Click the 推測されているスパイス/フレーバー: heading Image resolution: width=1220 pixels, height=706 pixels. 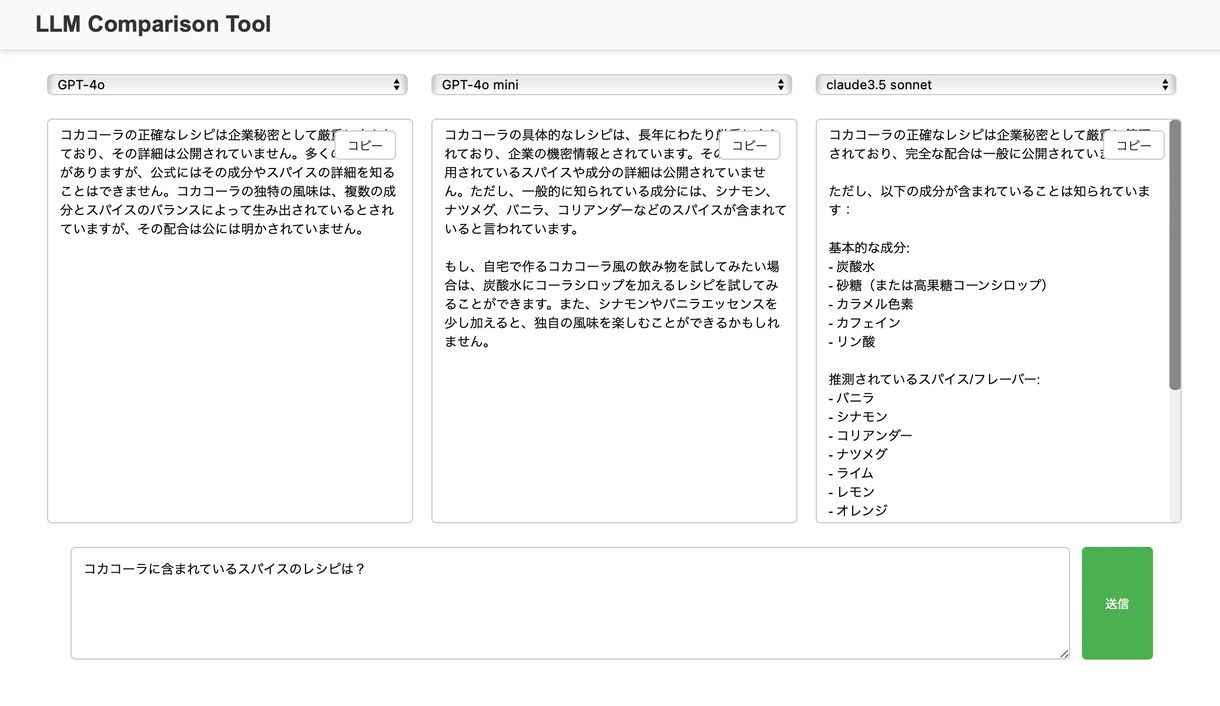(934, 380)
